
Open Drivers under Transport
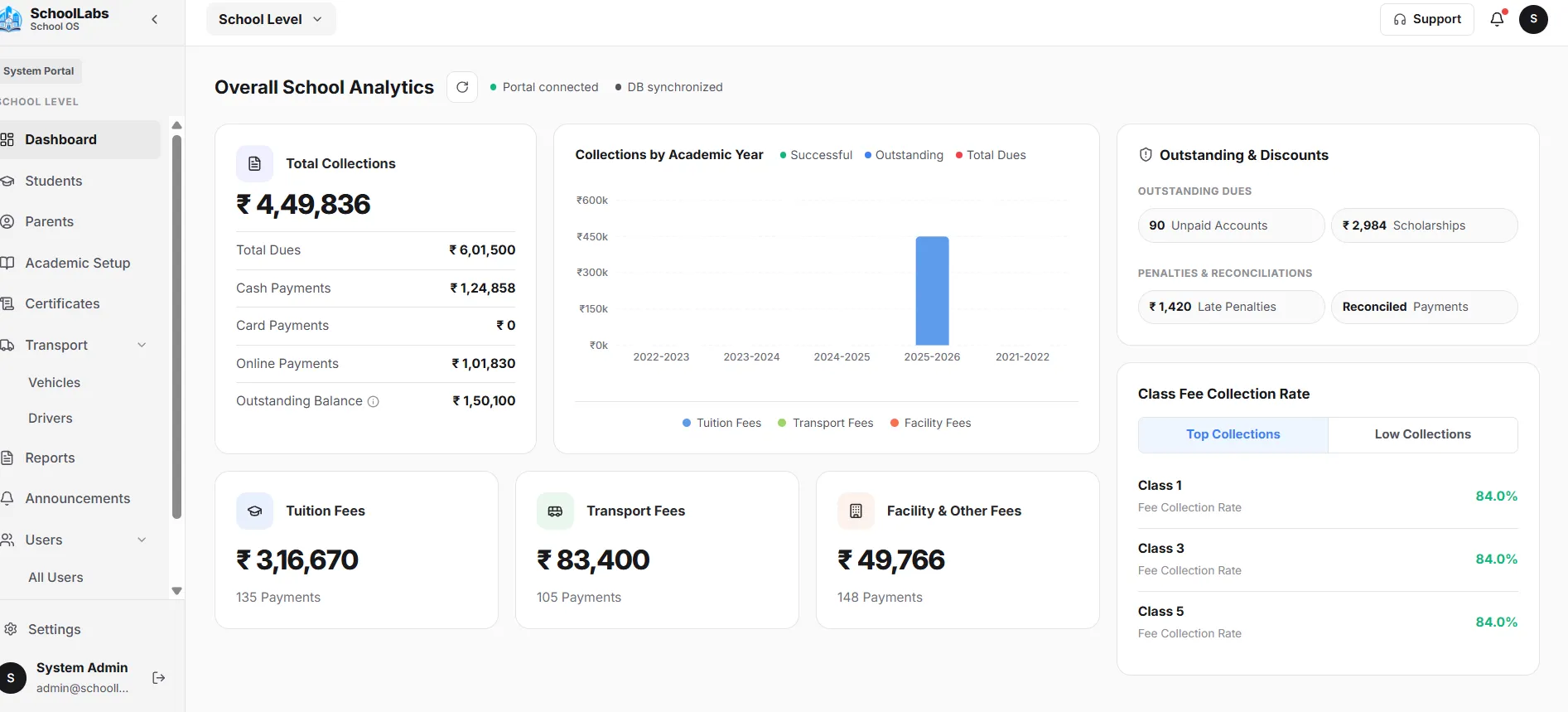pyautogui.click(x=51, y=418)
